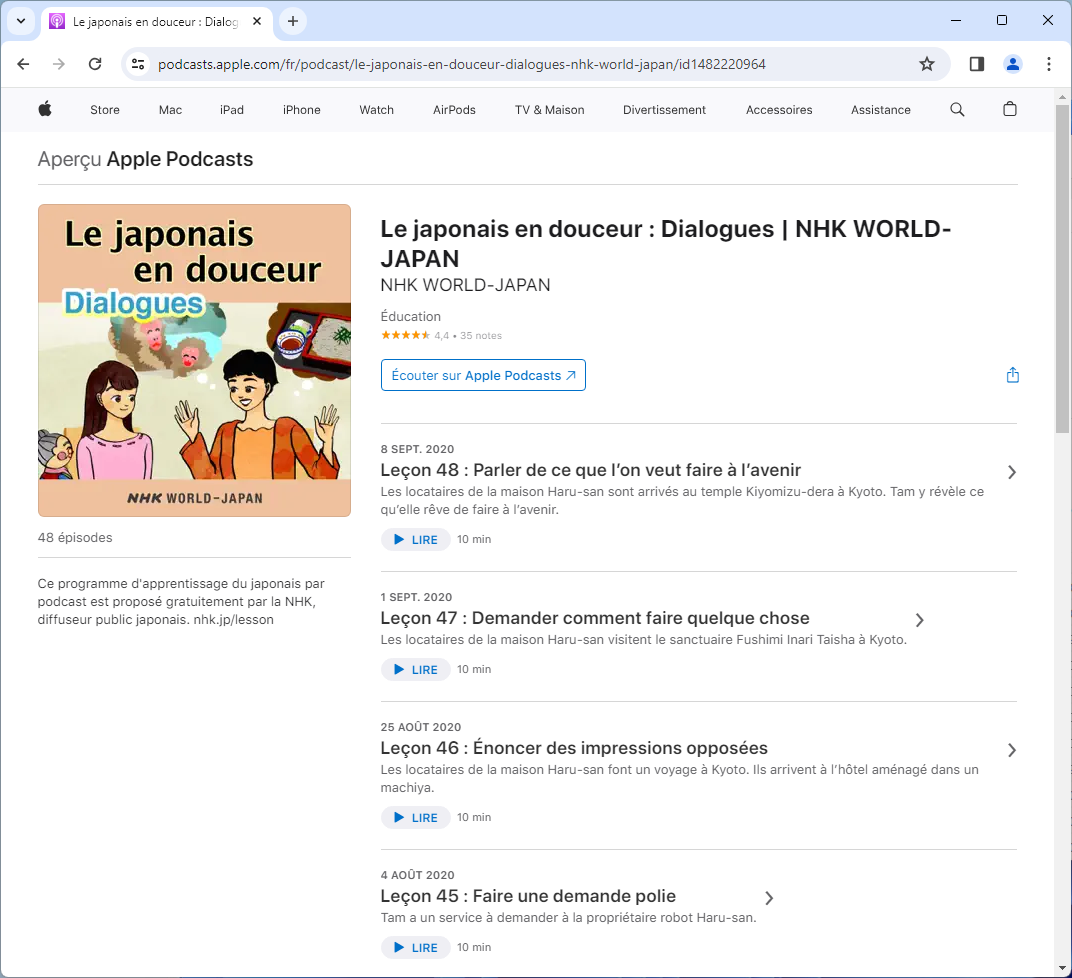This screenshot has width=1072, height=978.
Task: Bookmark this page with the star icon
Action: point(926,64)
